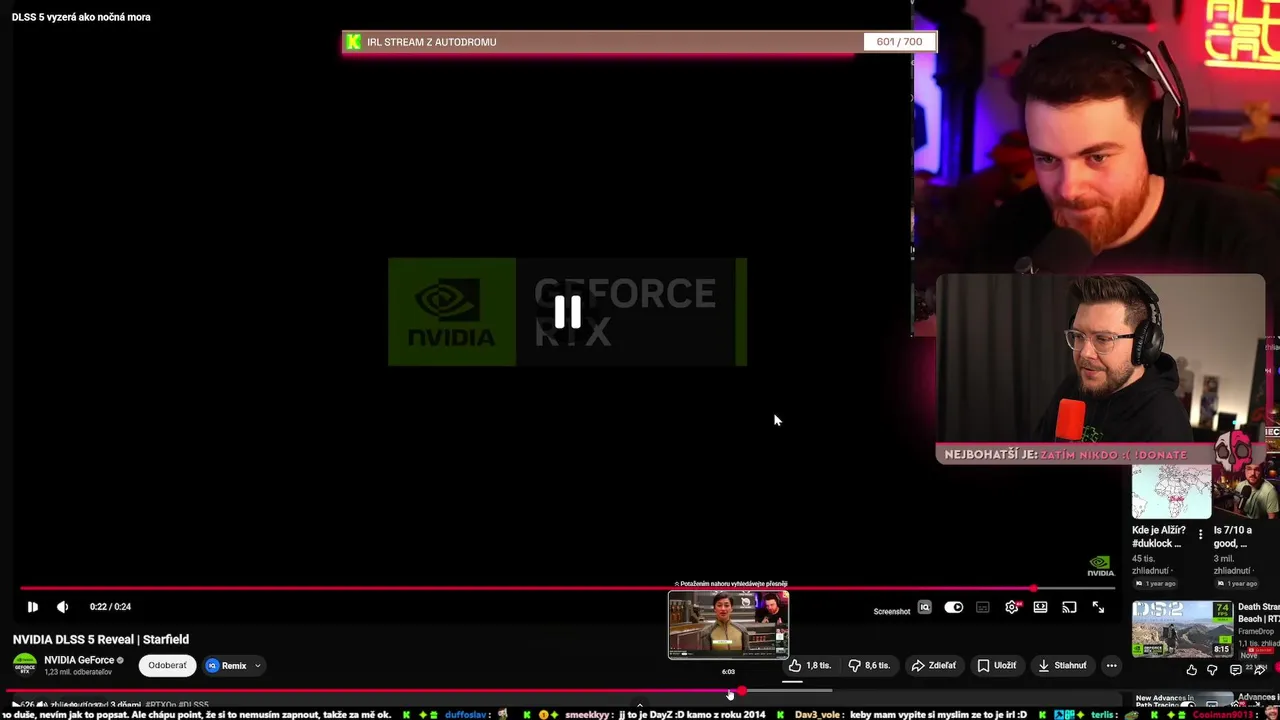The height and width of the screenshot is (720, 1280).
Task: Click the green K icon on the goal bar
Action: pyautogui.click(x=353, y=42)
